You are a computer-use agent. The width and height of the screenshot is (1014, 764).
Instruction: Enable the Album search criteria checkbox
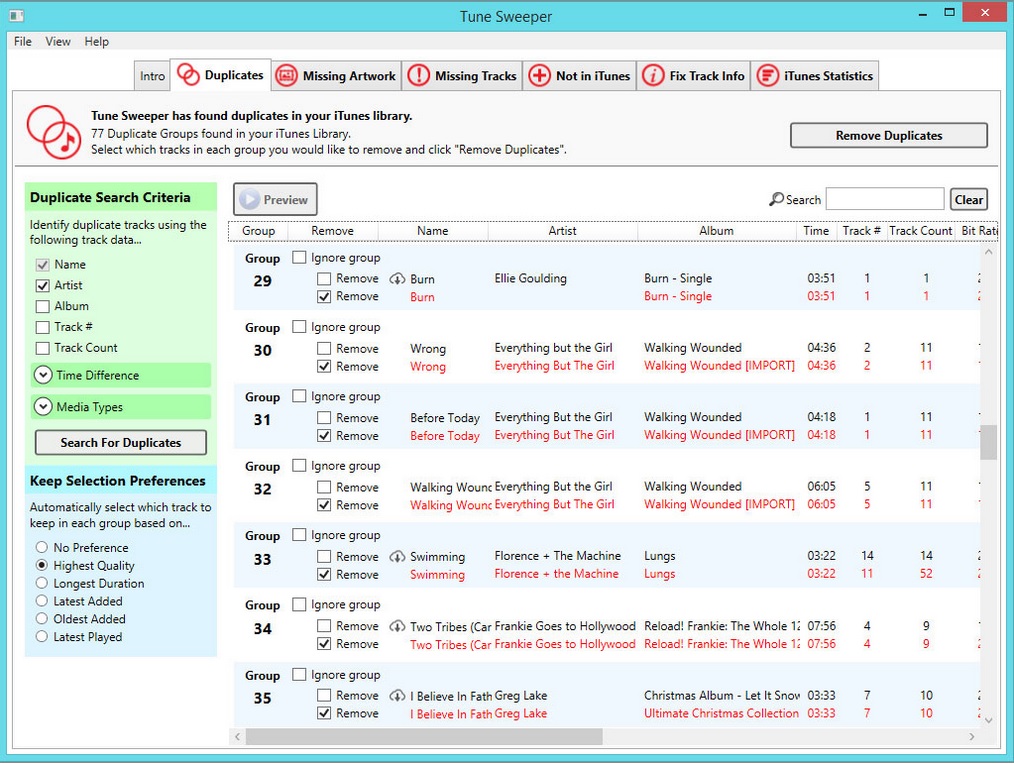[x=42, y=306]
